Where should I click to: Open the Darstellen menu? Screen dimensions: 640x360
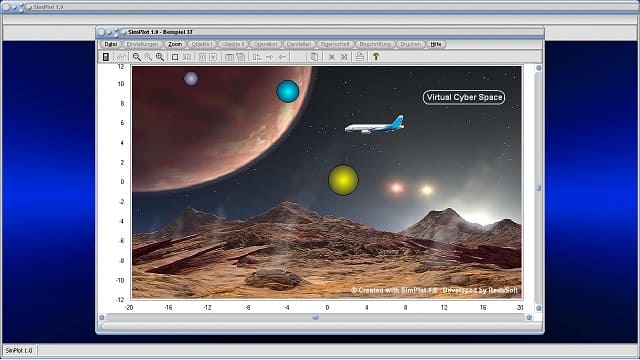[299, 44]
